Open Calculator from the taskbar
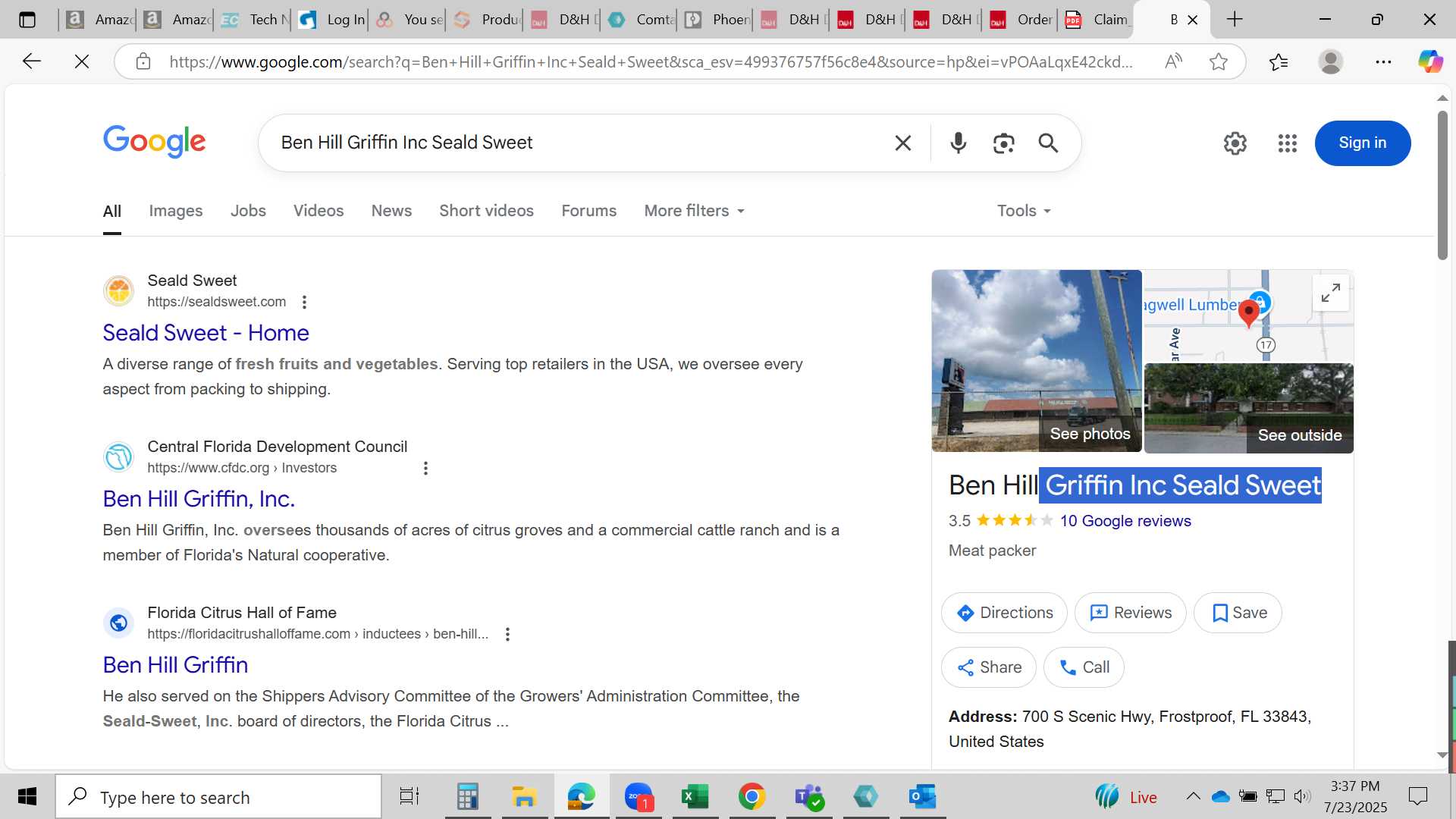 tap(467, 796)
